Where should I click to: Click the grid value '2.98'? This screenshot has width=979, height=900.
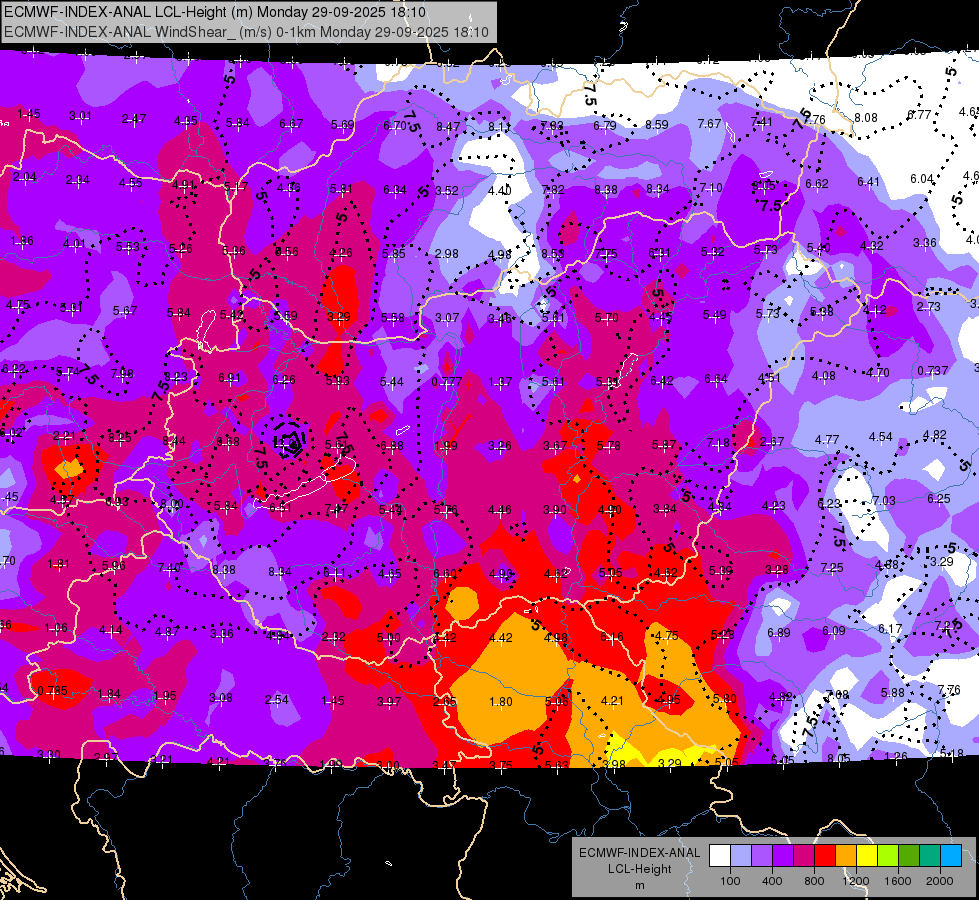[446, 254]
